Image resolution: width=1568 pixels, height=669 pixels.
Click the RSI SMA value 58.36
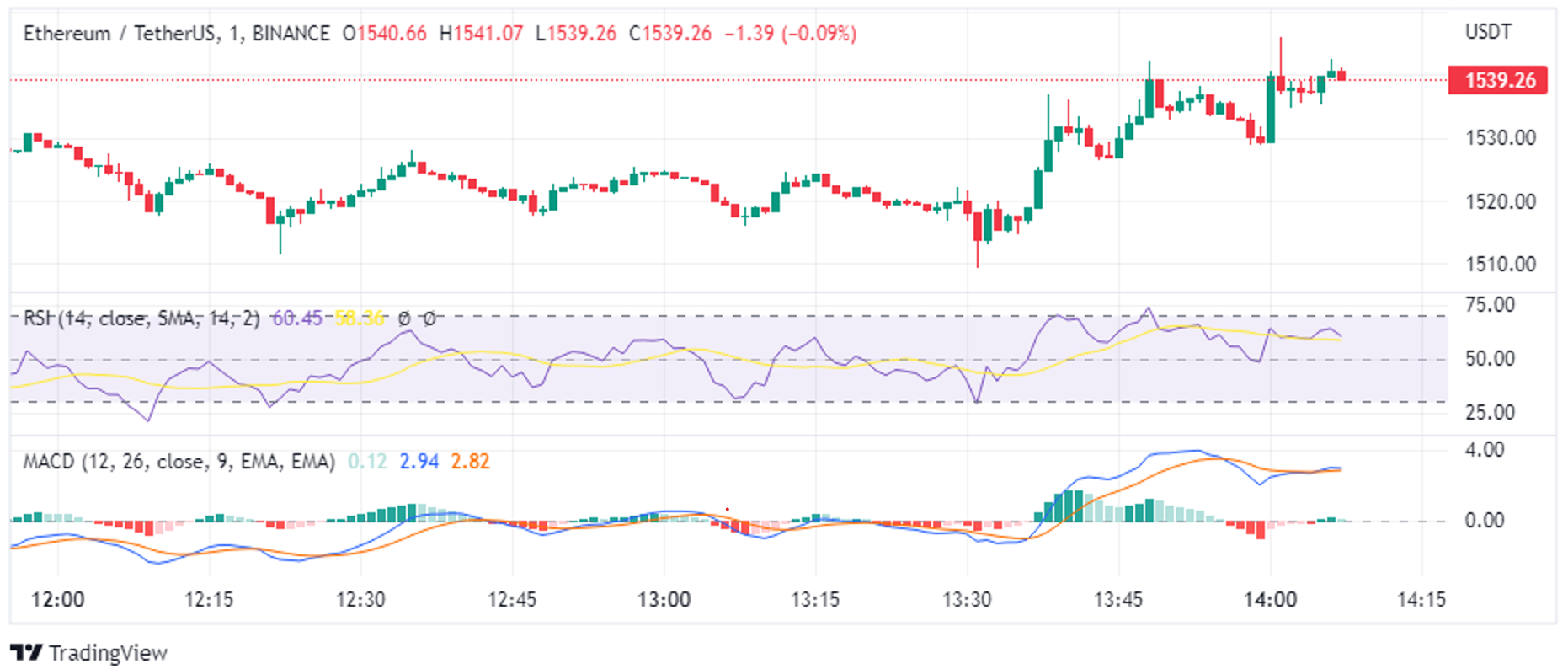(x=360, y=318)
